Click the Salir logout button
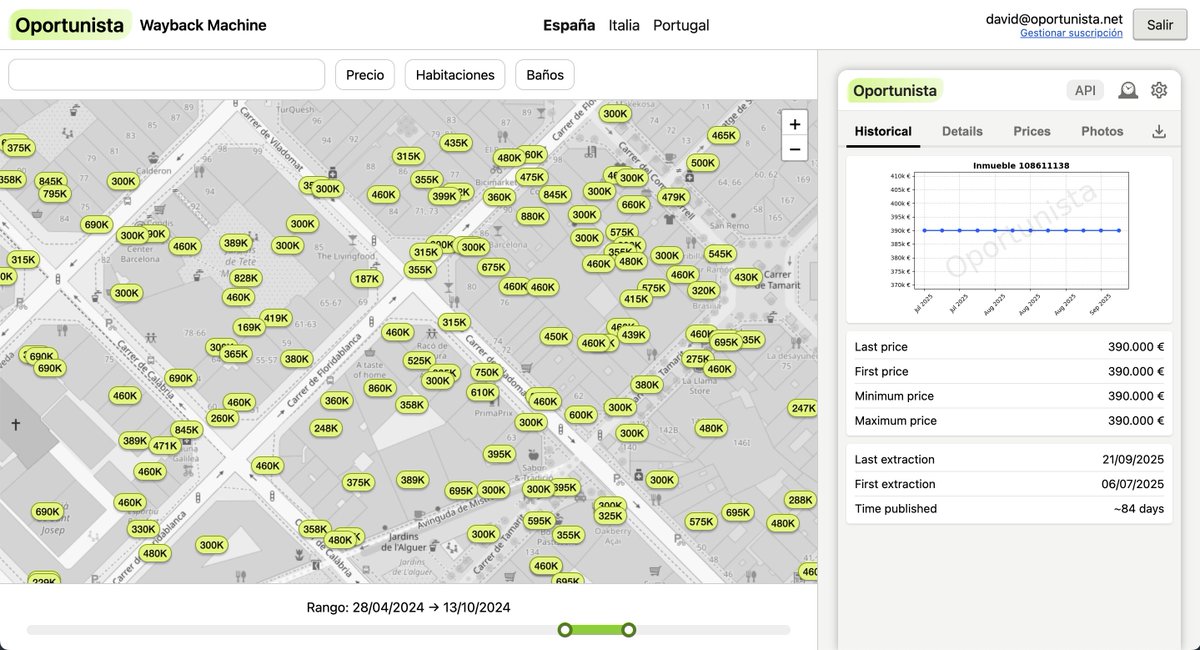 [x=1160, y=25]
